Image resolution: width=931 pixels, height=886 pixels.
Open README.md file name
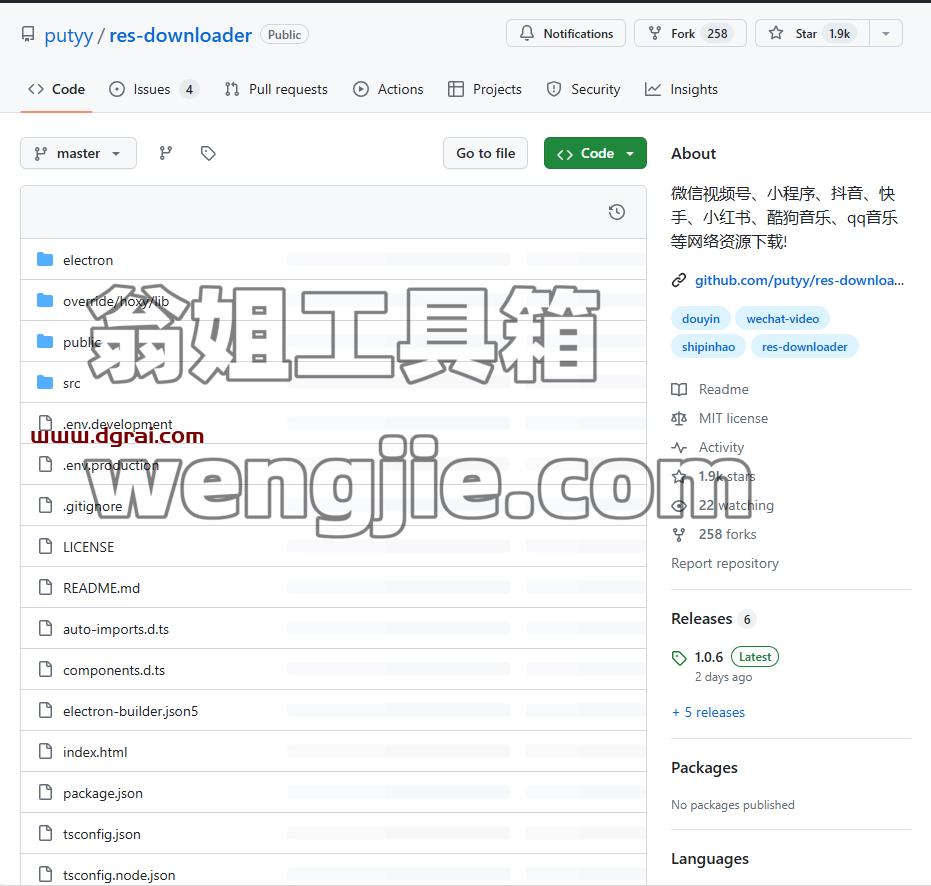[102, 588]
